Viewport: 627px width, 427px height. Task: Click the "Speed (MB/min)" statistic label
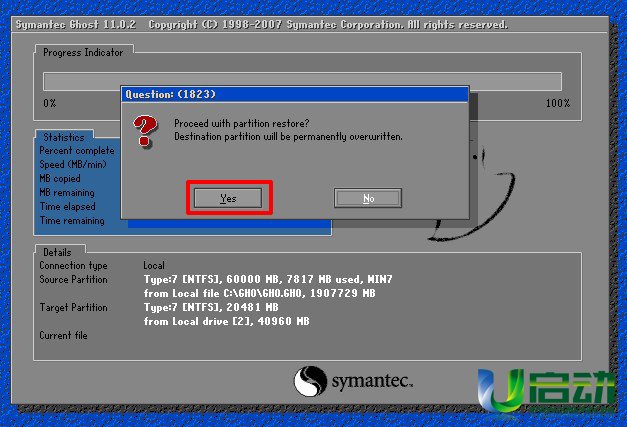tap(73, 165)
